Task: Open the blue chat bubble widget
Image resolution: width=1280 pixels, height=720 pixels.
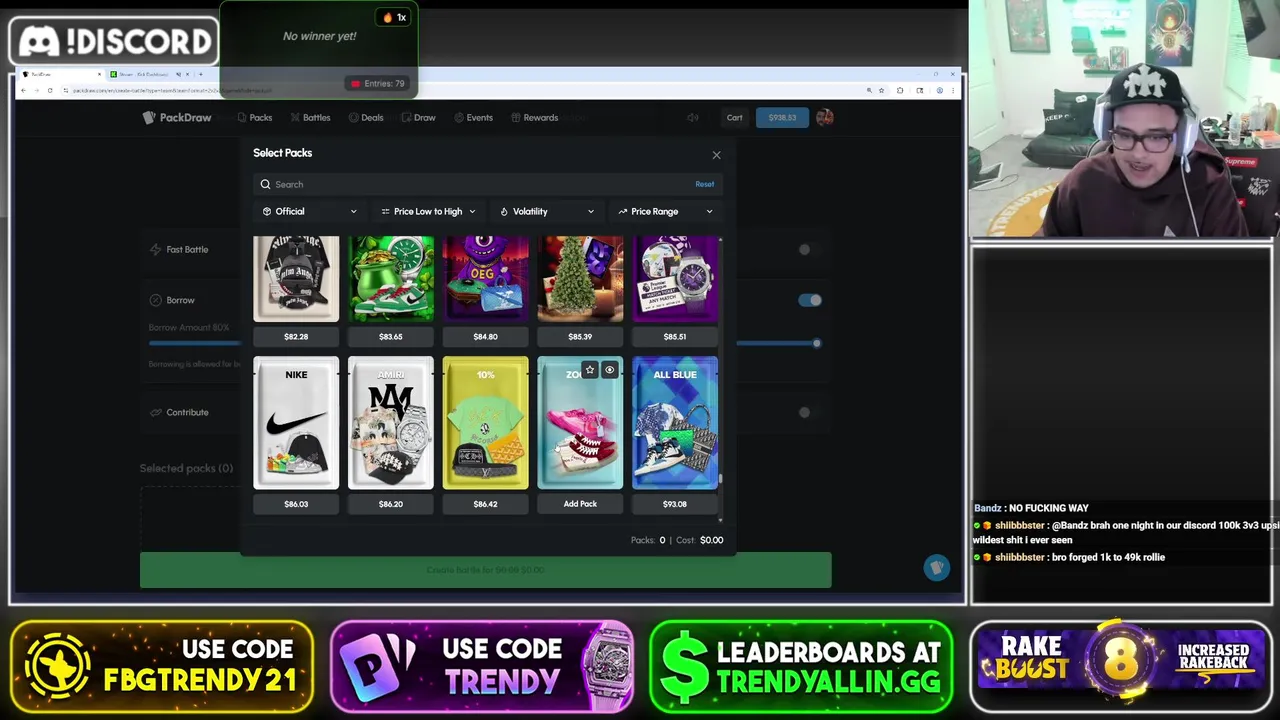Action: (936, 568)
